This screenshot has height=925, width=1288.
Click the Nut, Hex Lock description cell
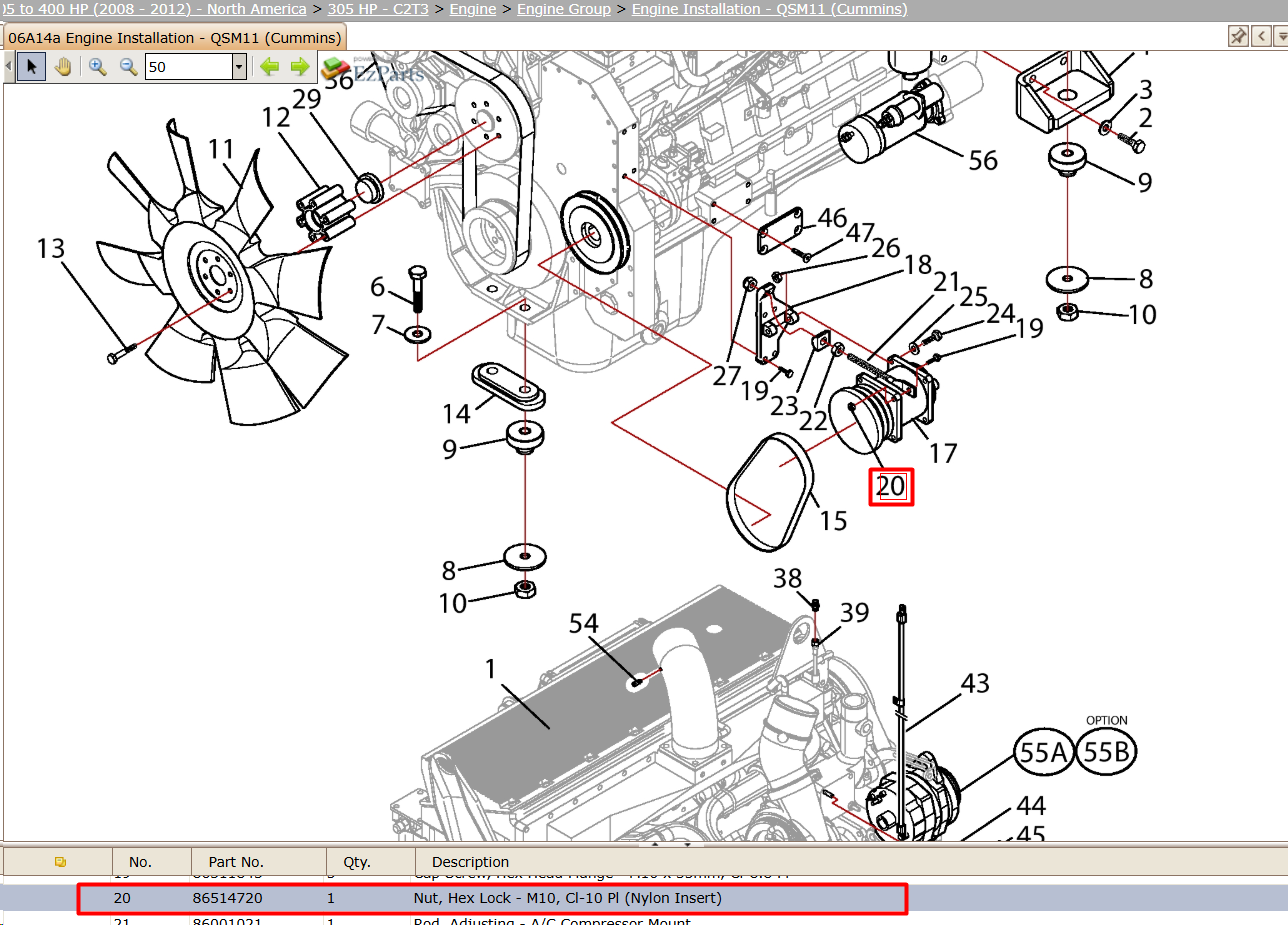(567, 898)
